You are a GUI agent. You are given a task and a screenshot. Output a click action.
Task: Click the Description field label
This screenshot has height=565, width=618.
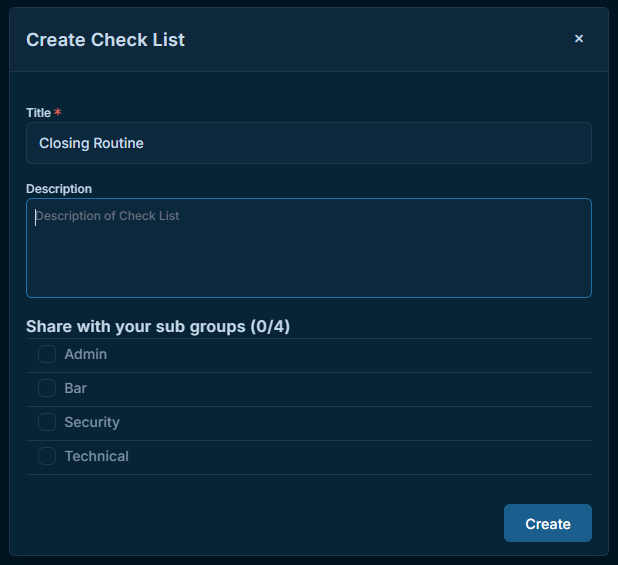pyautogui.click(x=59, y=189)
